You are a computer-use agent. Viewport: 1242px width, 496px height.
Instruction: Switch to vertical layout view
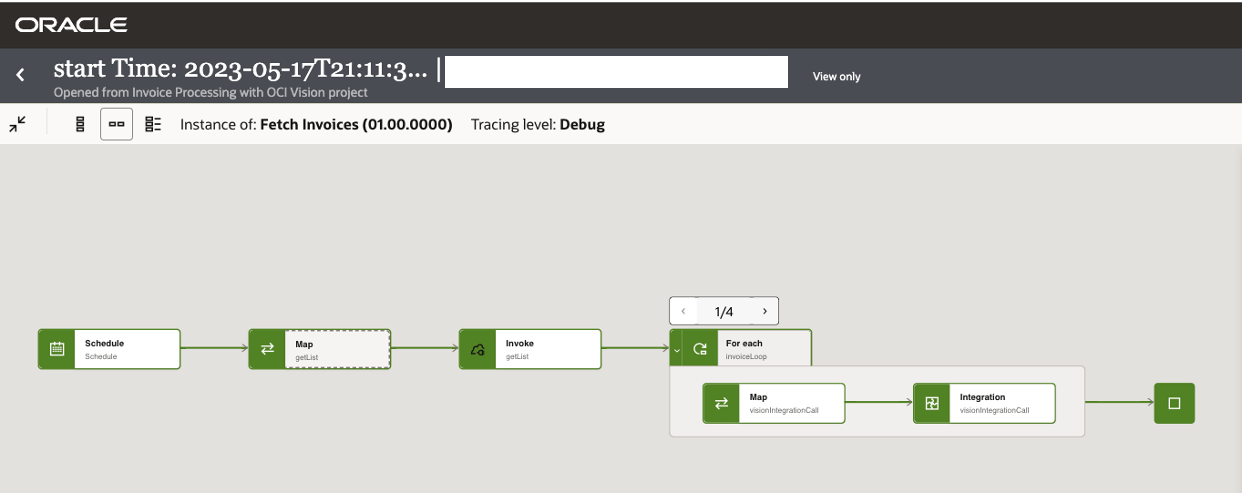[81, 124]
